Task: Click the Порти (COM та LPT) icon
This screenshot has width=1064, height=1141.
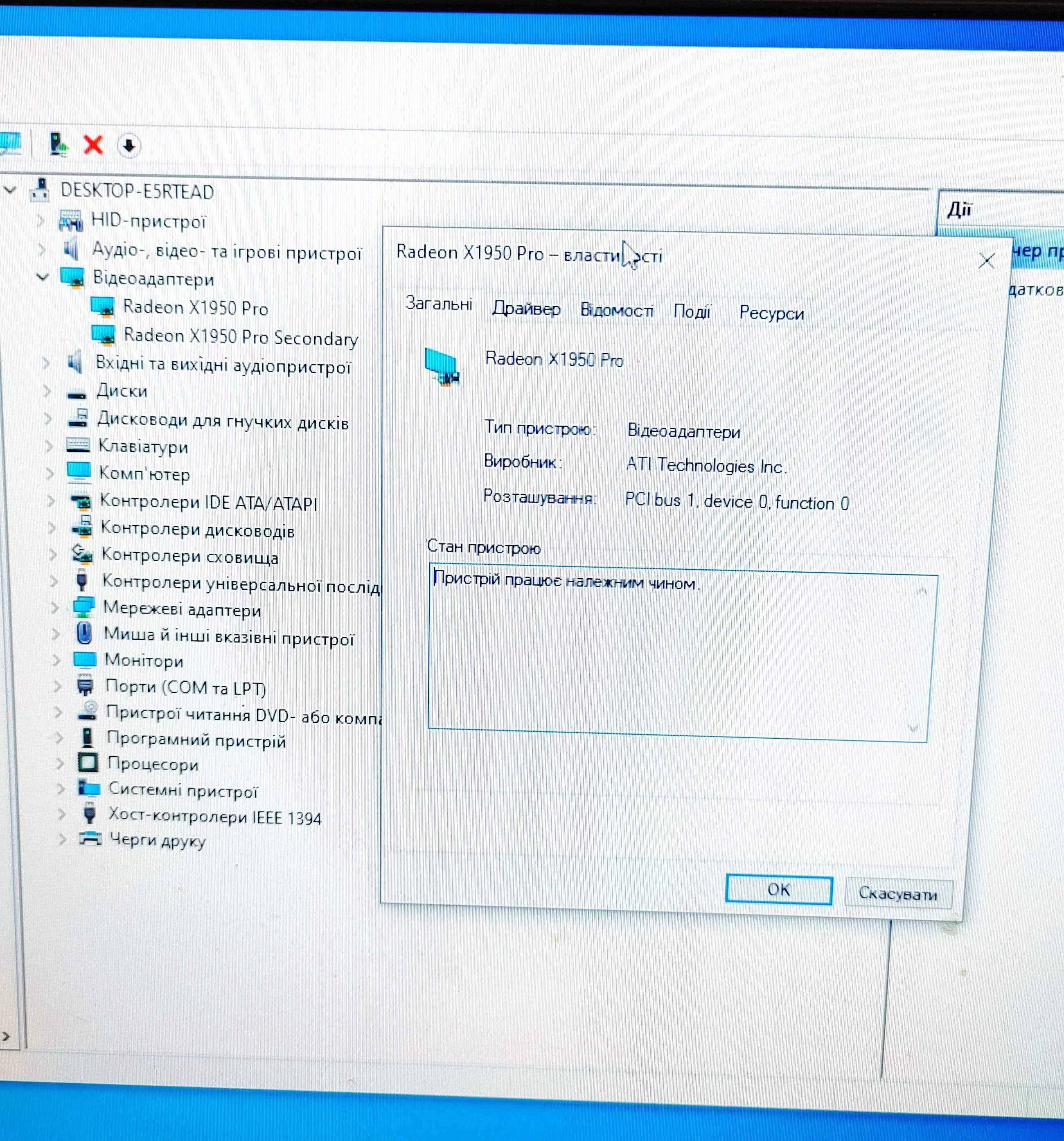Action: pyautogui.click(x=85, y=686)
